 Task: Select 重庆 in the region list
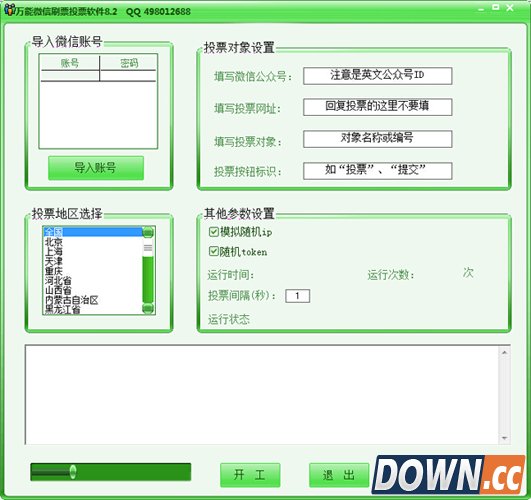click(x=93, y=271)
